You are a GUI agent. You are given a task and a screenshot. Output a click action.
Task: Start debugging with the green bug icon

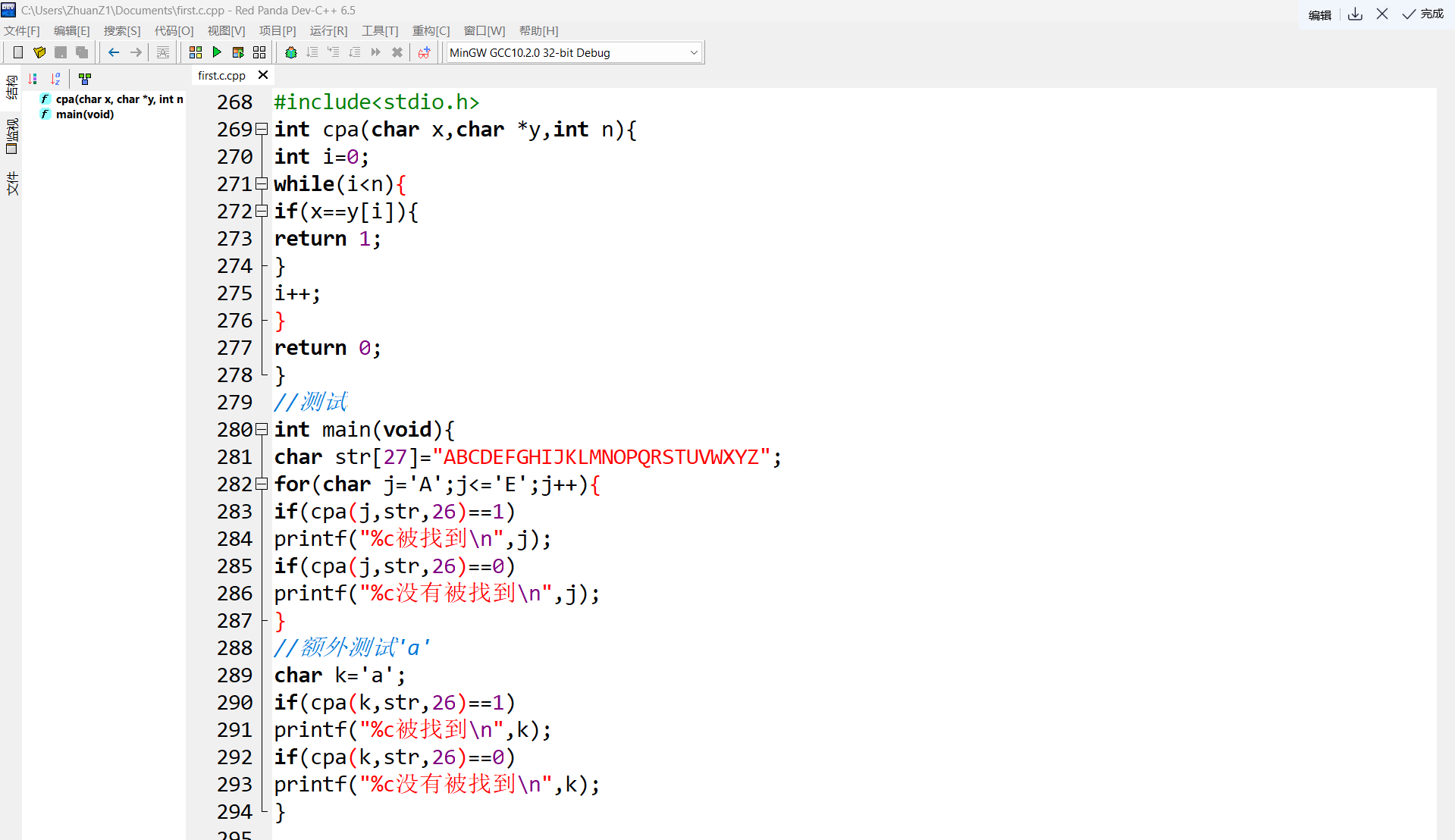[x=291, y=52]
